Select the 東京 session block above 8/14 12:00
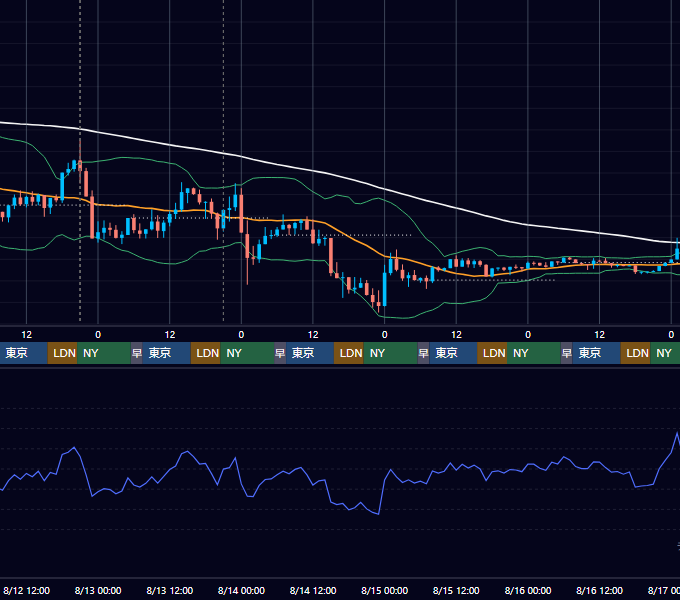 tap(310, 353)
